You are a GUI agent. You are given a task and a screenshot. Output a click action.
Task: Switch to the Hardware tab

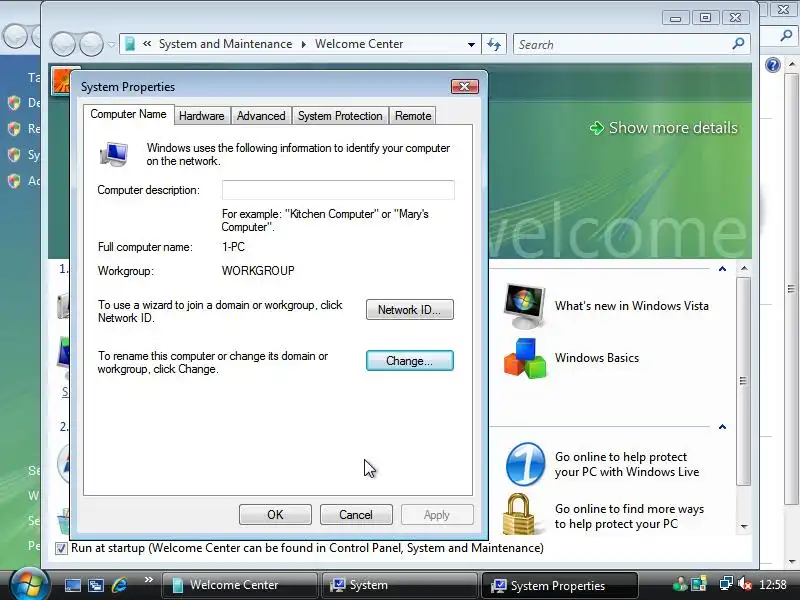(202, 116)
